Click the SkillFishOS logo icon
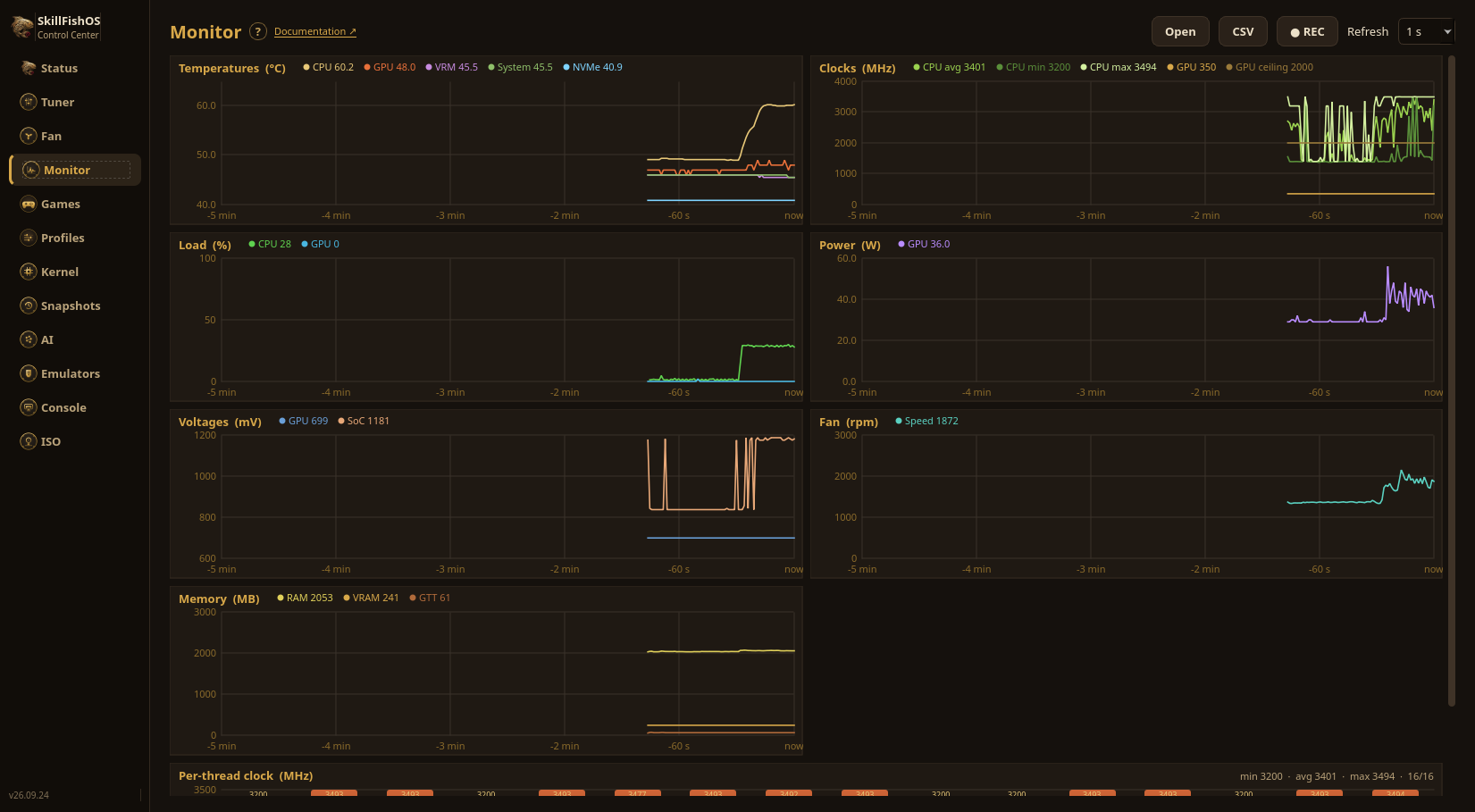Screen dimensions: 1475x812 (21, 27)
